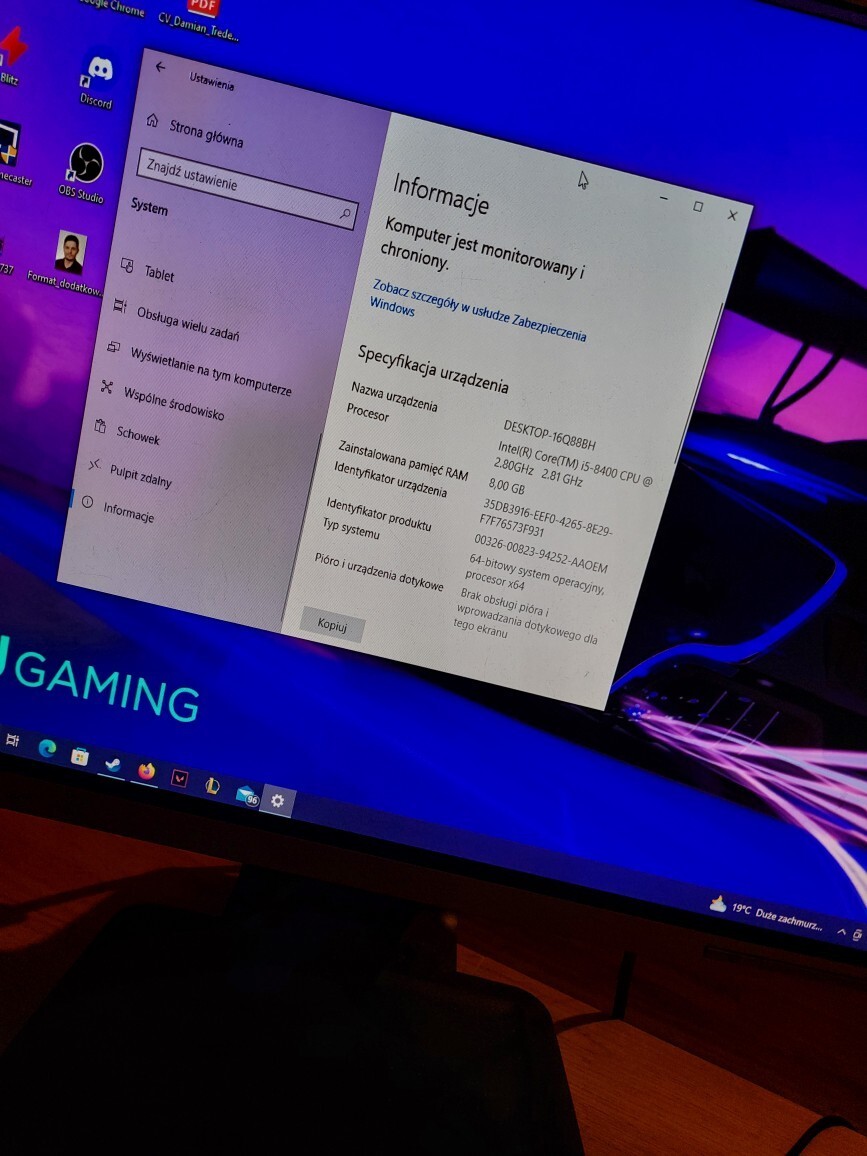867x1156 pixels.
Task: Open the 19°C weather widget in taskbar
Action: tap(765, 913)
